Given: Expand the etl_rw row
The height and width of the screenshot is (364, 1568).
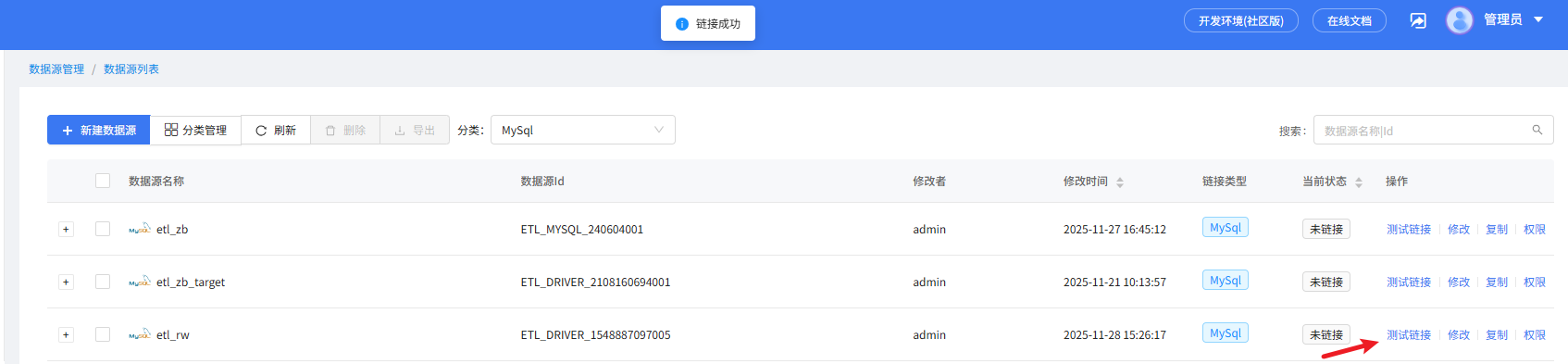Looking at the screenshot, I should click(x=66, y=334).
